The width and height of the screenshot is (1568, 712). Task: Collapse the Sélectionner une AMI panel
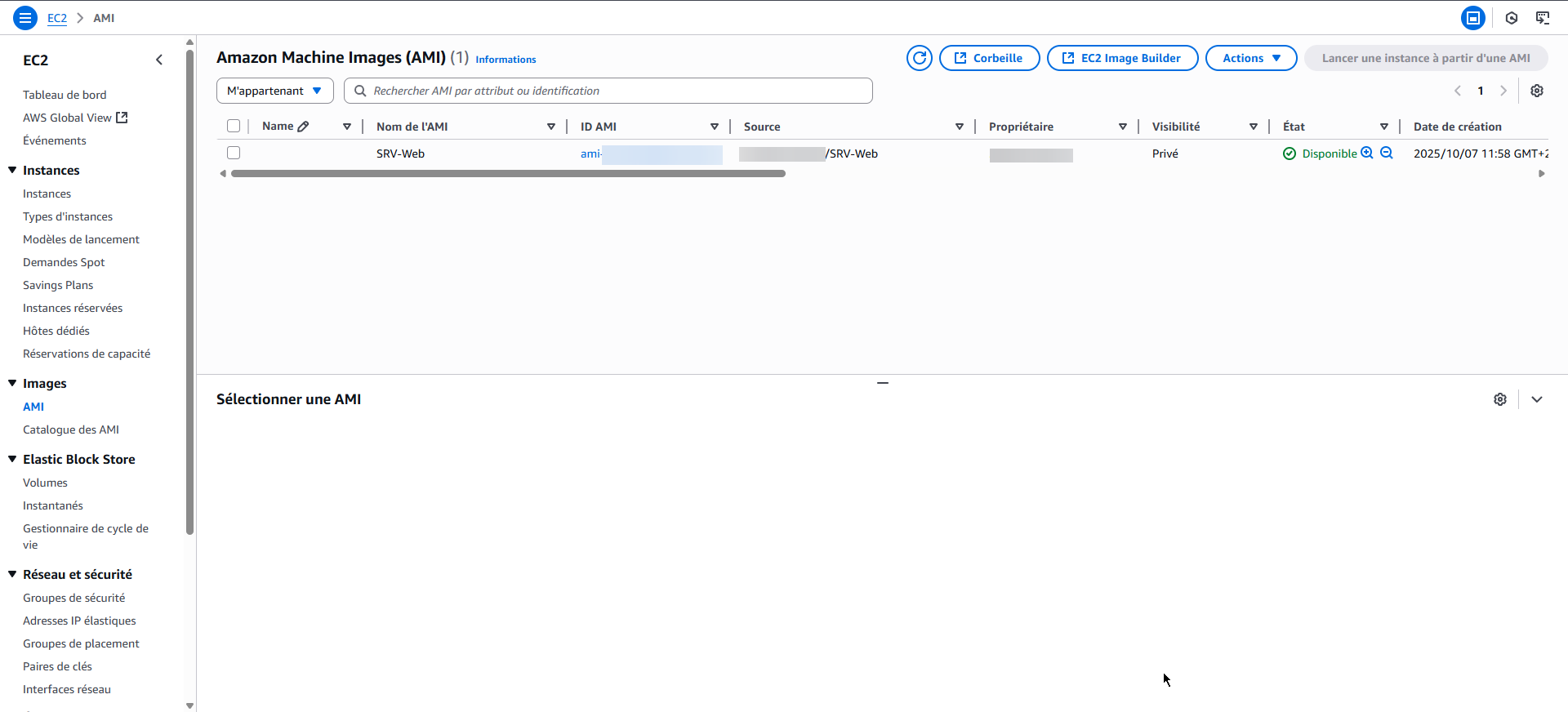coord(1537,399)
